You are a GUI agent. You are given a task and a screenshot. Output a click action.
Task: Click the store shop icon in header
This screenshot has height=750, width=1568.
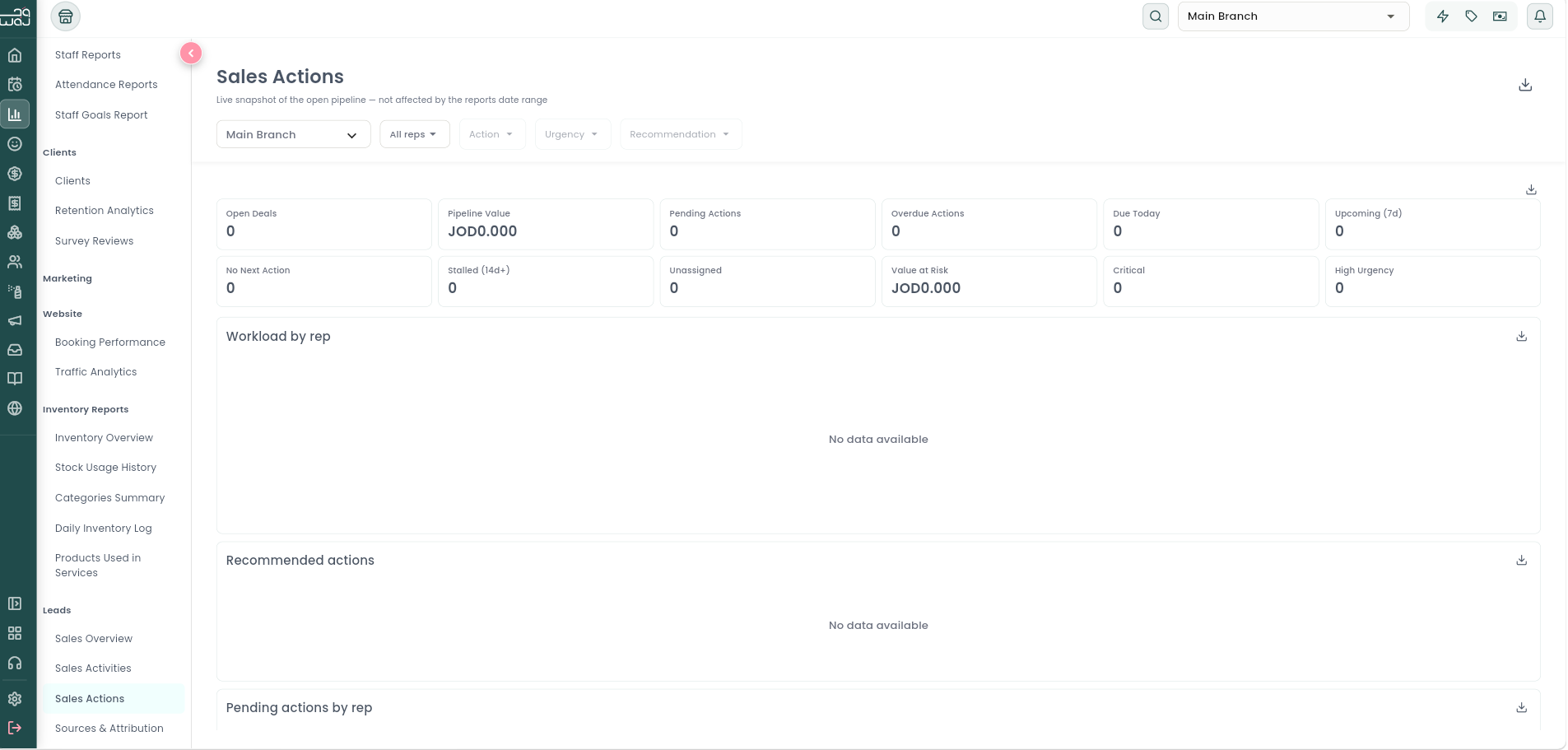66,16
